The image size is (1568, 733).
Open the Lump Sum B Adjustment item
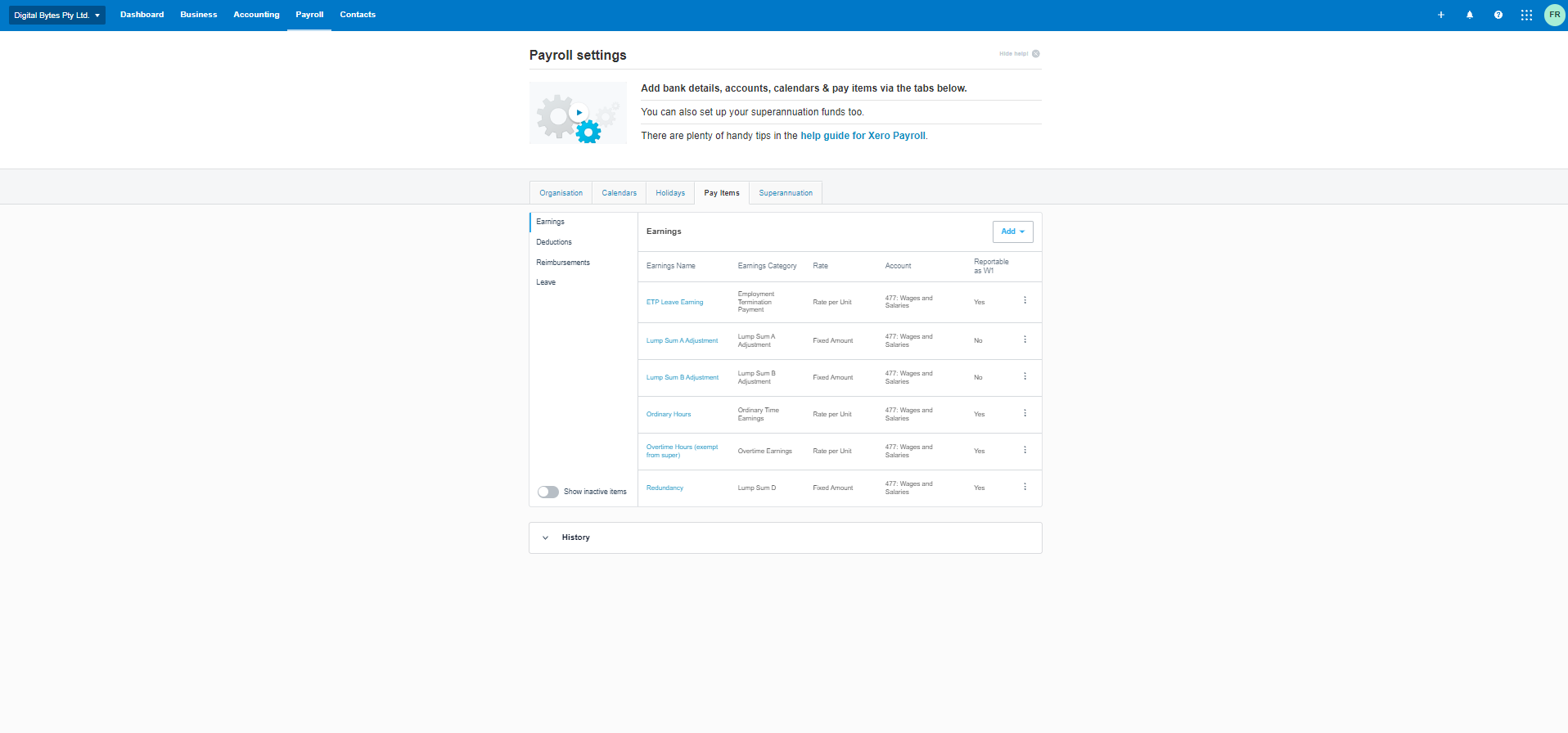[683, 377]
